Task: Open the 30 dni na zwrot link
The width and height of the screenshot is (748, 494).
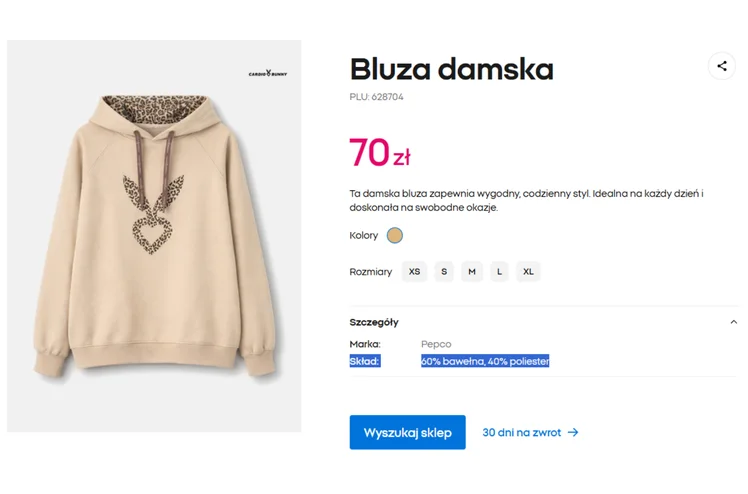Action: (x=521, y=433)
